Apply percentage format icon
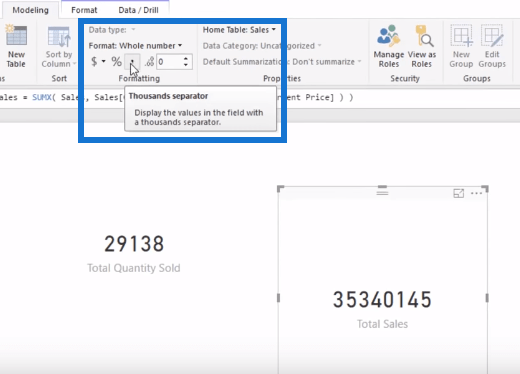 click(x=116, y=61)
